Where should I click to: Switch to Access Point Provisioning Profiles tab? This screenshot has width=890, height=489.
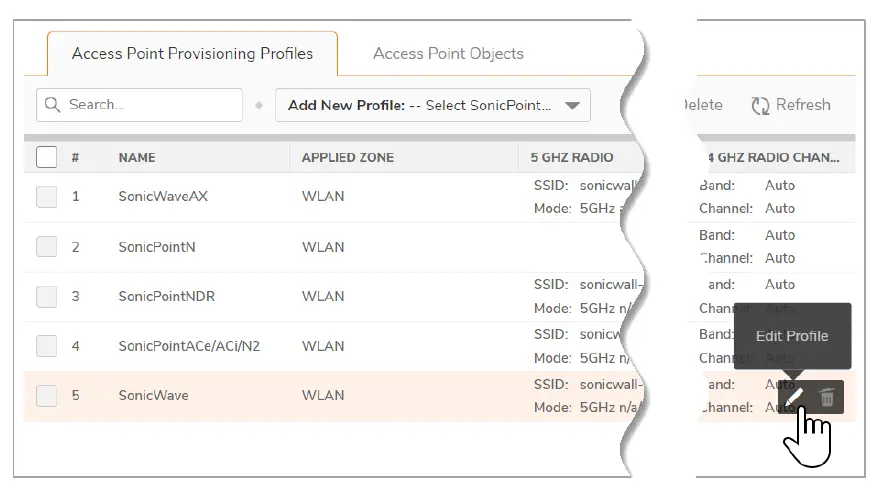[192, 53]
